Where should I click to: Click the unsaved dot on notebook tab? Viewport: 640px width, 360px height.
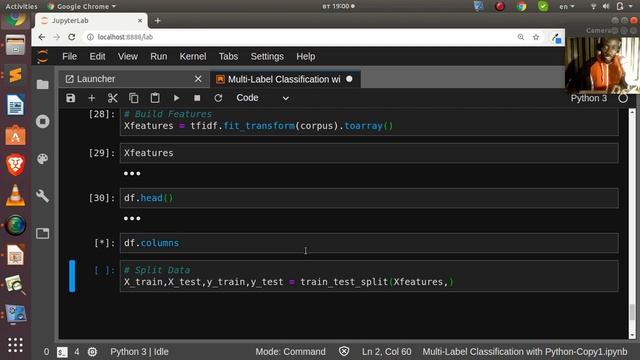tap(349, 79)
